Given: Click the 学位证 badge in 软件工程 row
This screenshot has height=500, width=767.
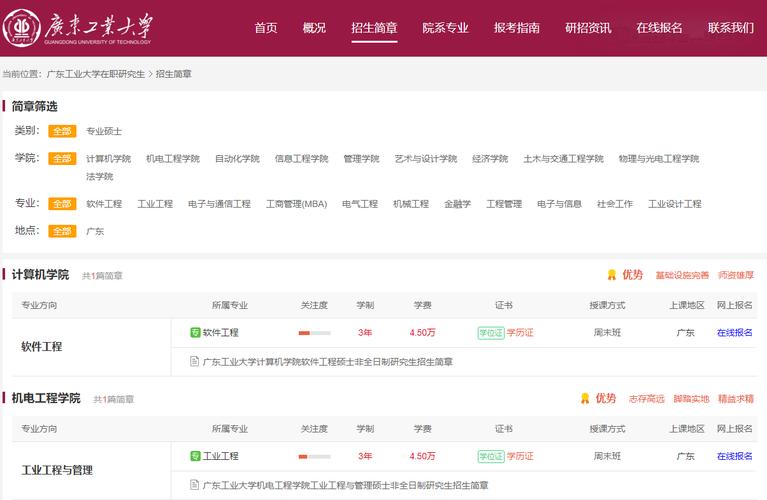Looking at the screenshot, I should coord(491,333).
